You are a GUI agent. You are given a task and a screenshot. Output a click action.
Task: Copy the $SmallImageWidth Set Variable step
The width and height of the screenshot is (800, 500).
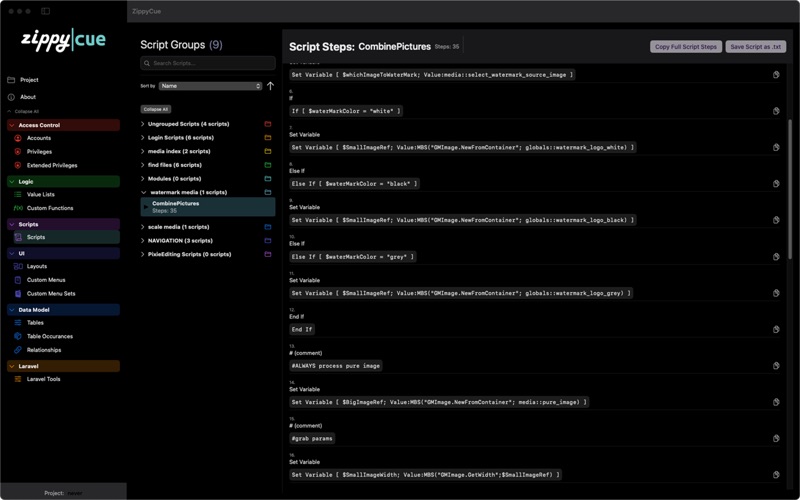coord(776,475)
